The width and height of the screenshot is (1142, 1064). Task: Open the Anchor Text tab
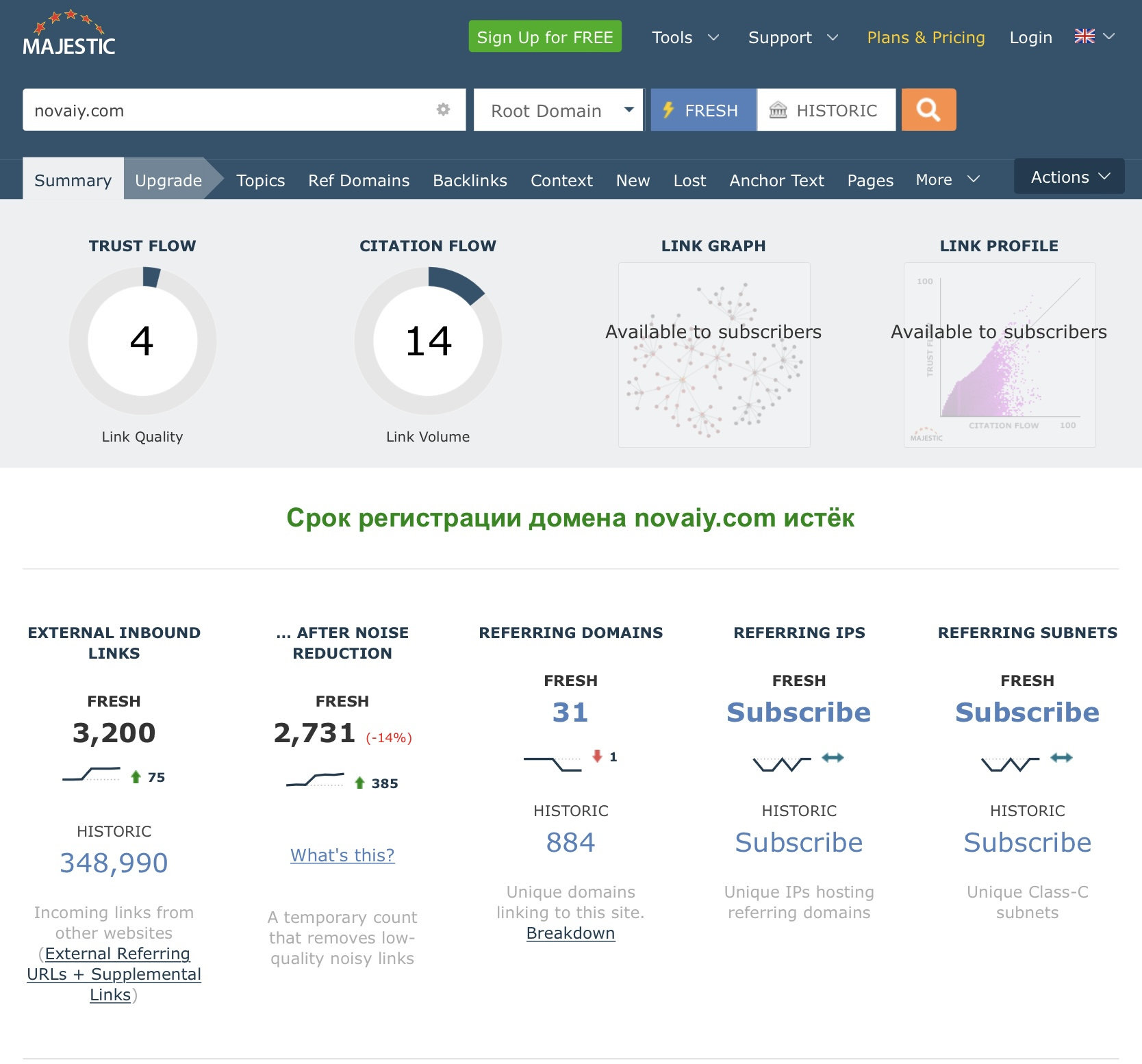(x=776, y=180)
